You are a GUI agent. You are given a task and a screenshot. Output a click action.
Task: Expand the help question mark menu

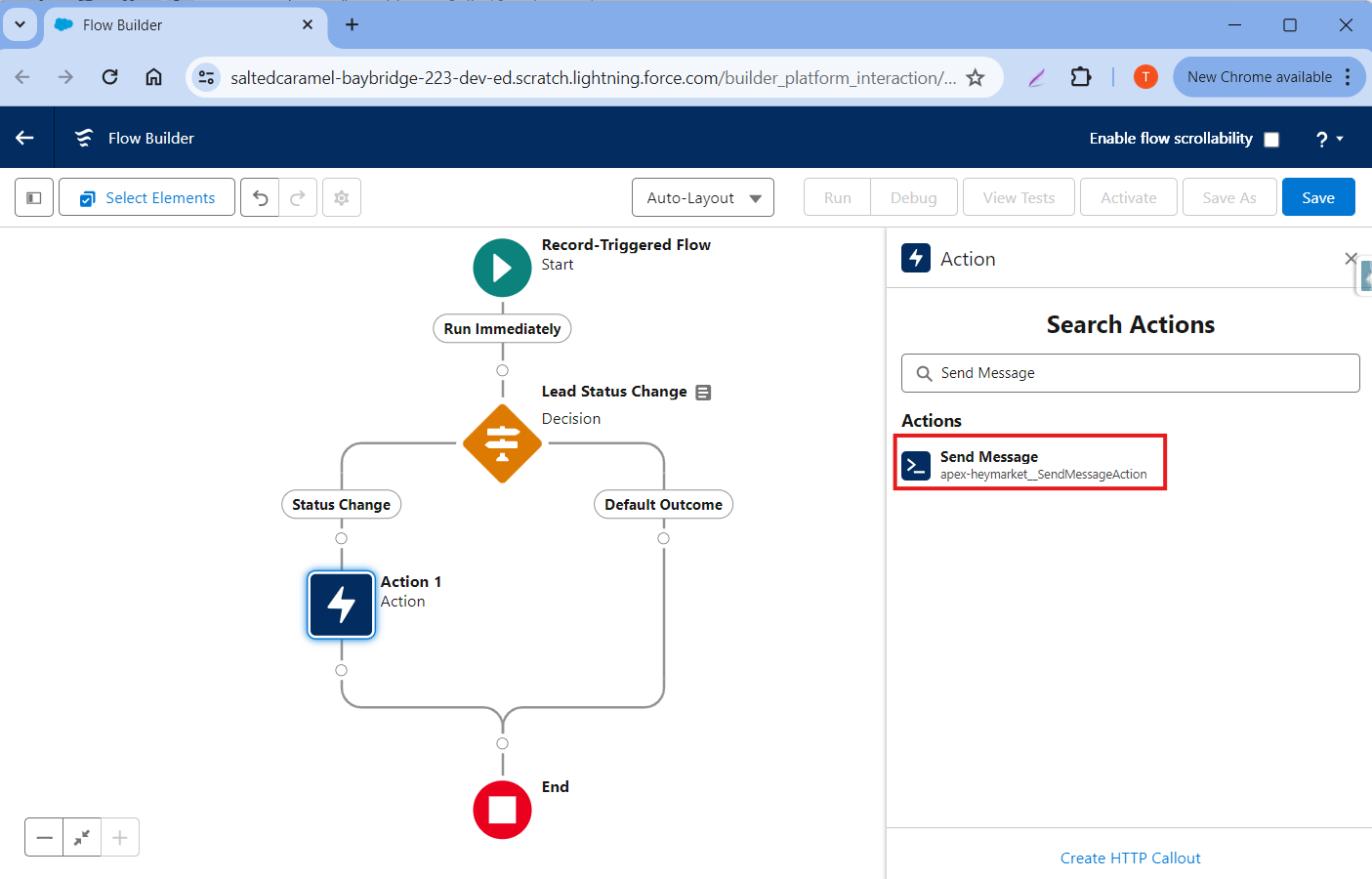click(x=1329, y=139)
